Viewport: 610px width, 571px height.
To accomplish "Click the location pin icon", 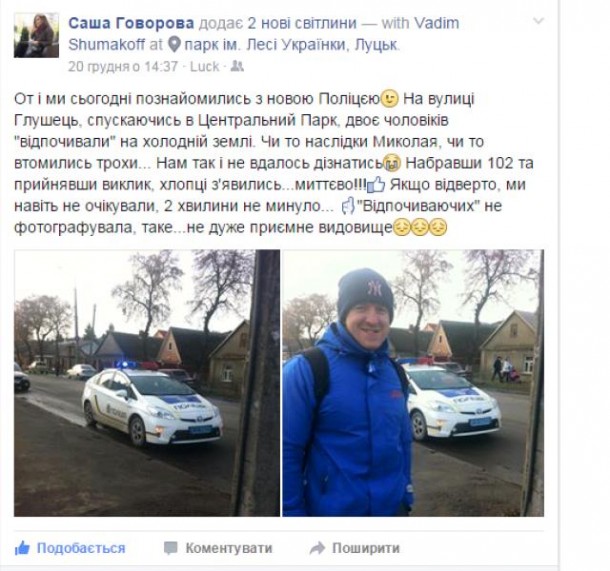I will point(174,45).
